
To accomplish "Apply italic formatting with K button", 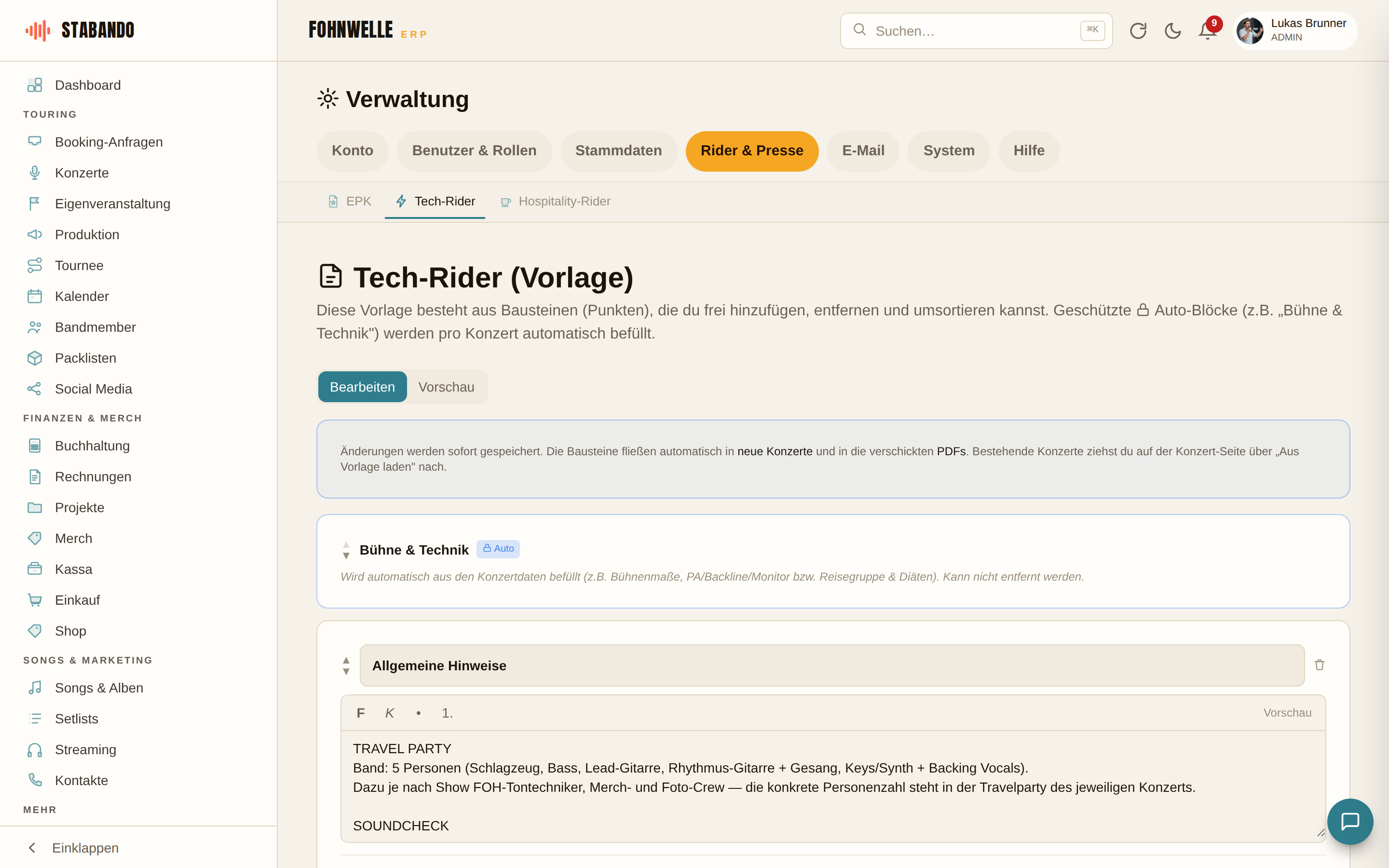I will [x=389, y=713].
